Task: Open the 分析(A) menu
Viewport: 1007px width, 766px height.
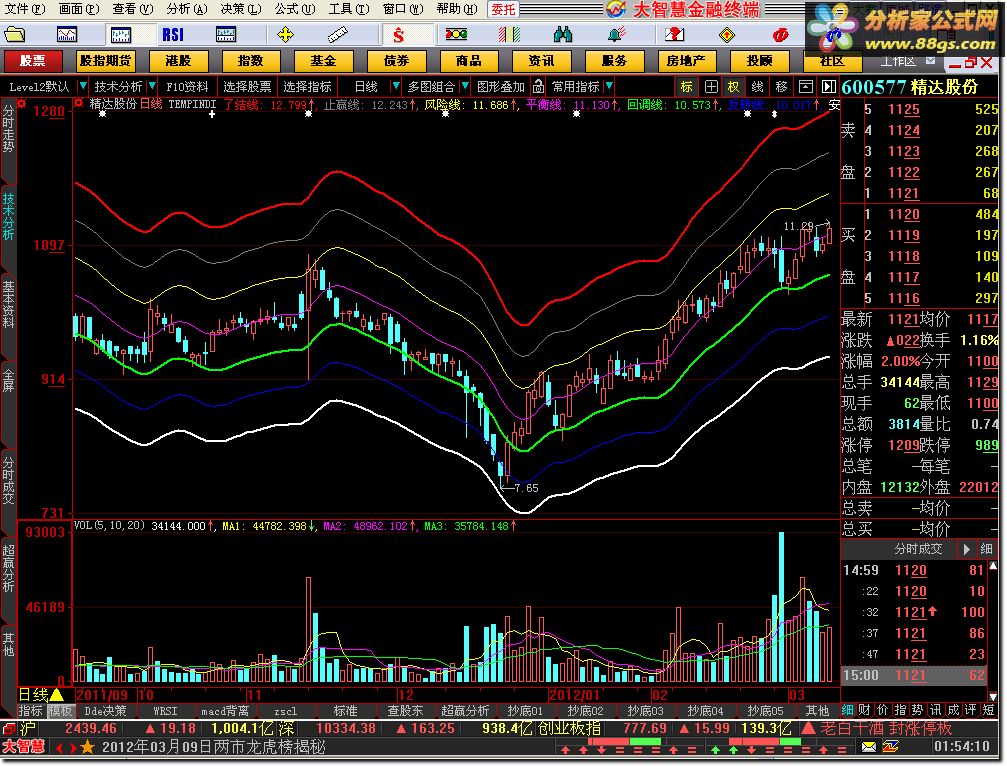Action: click(187, 9)
